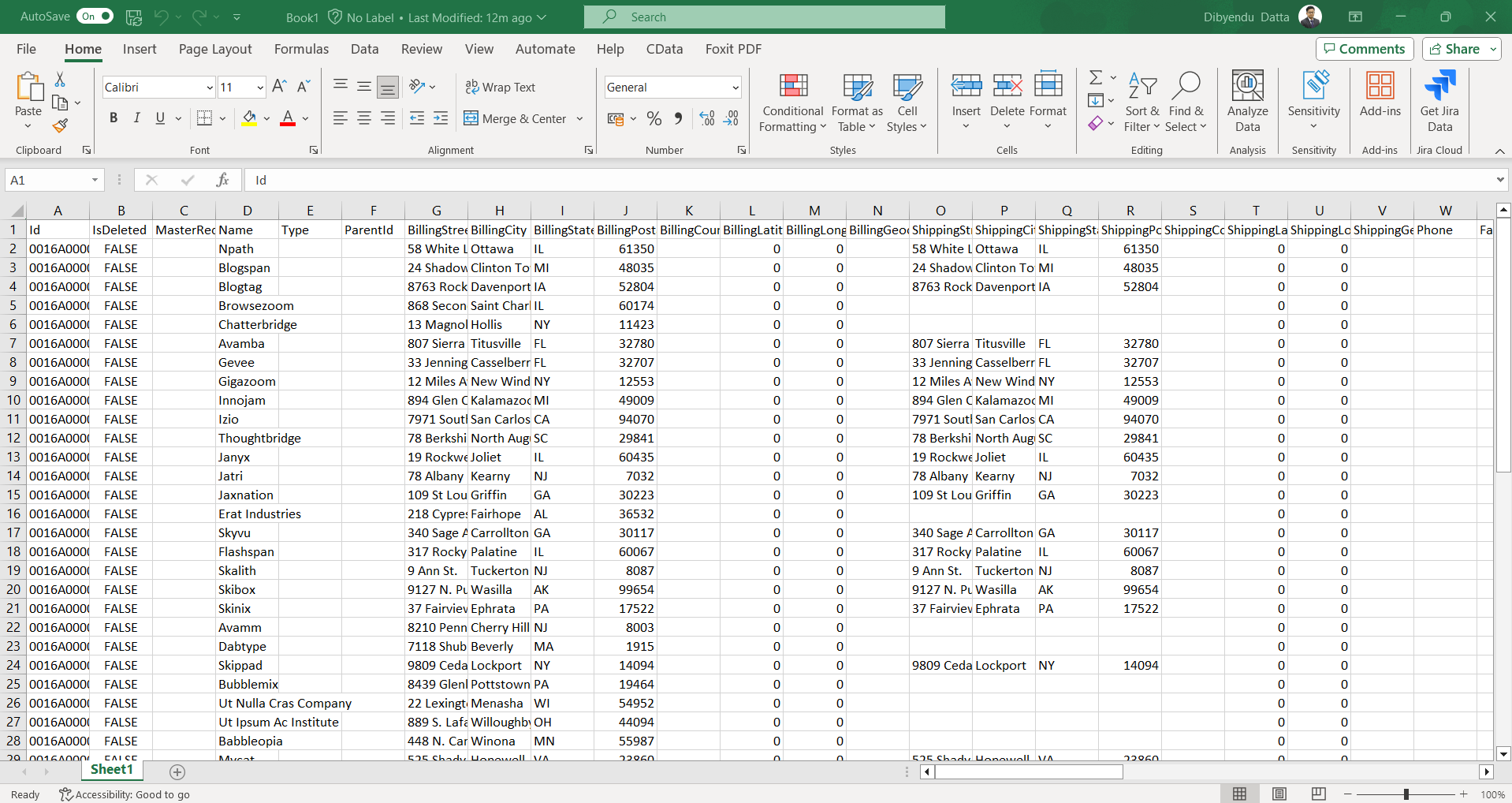Viewport: 1512px width, 803px height.
Task: Toggle AutoSave switch off
Action: point(95,17)
